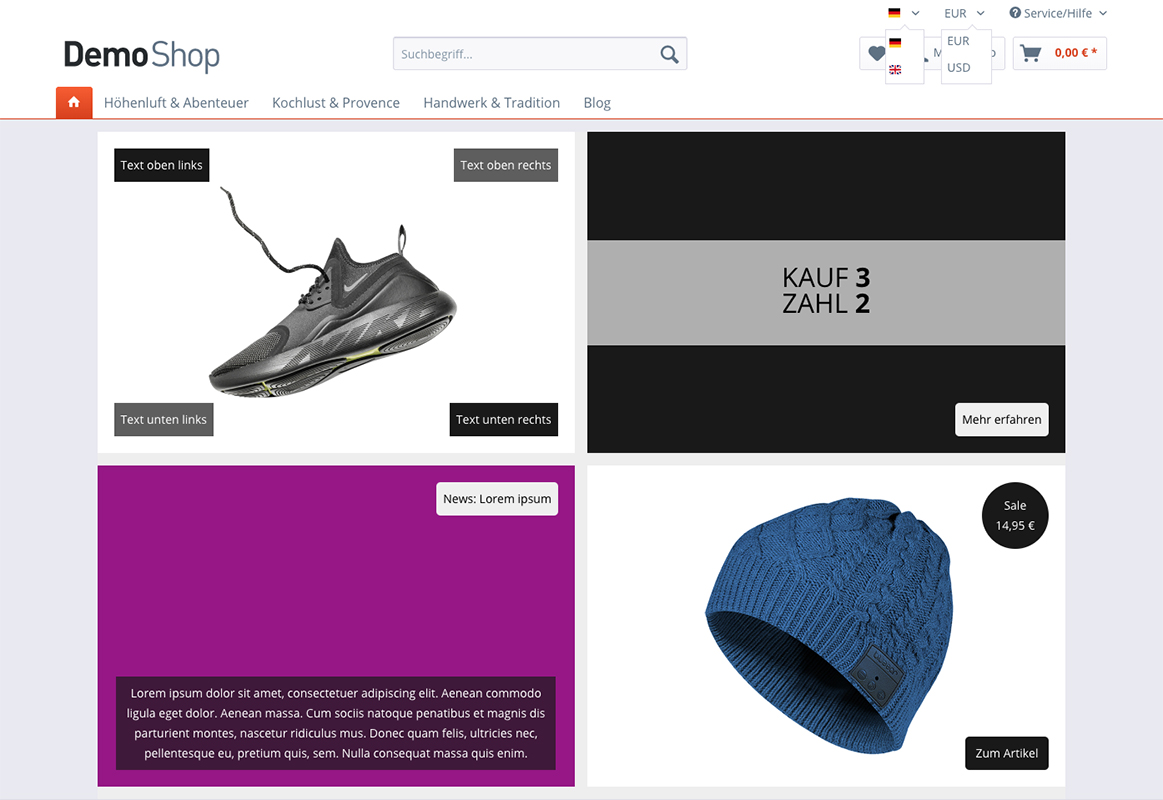The height and width of the screenshot is (800, 1163).
Task: Expand the language flag dropdown
Action: (903, 13)
